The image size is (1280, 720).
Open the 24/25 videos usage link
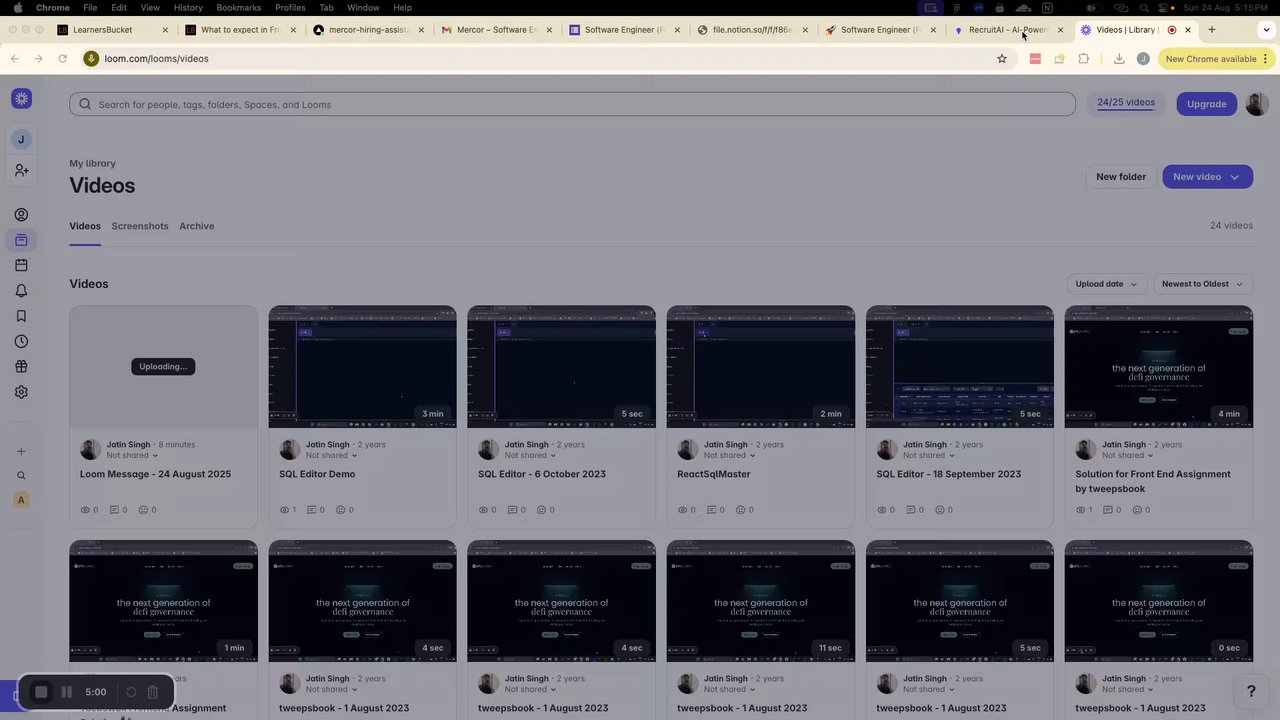pos(1126,103)
